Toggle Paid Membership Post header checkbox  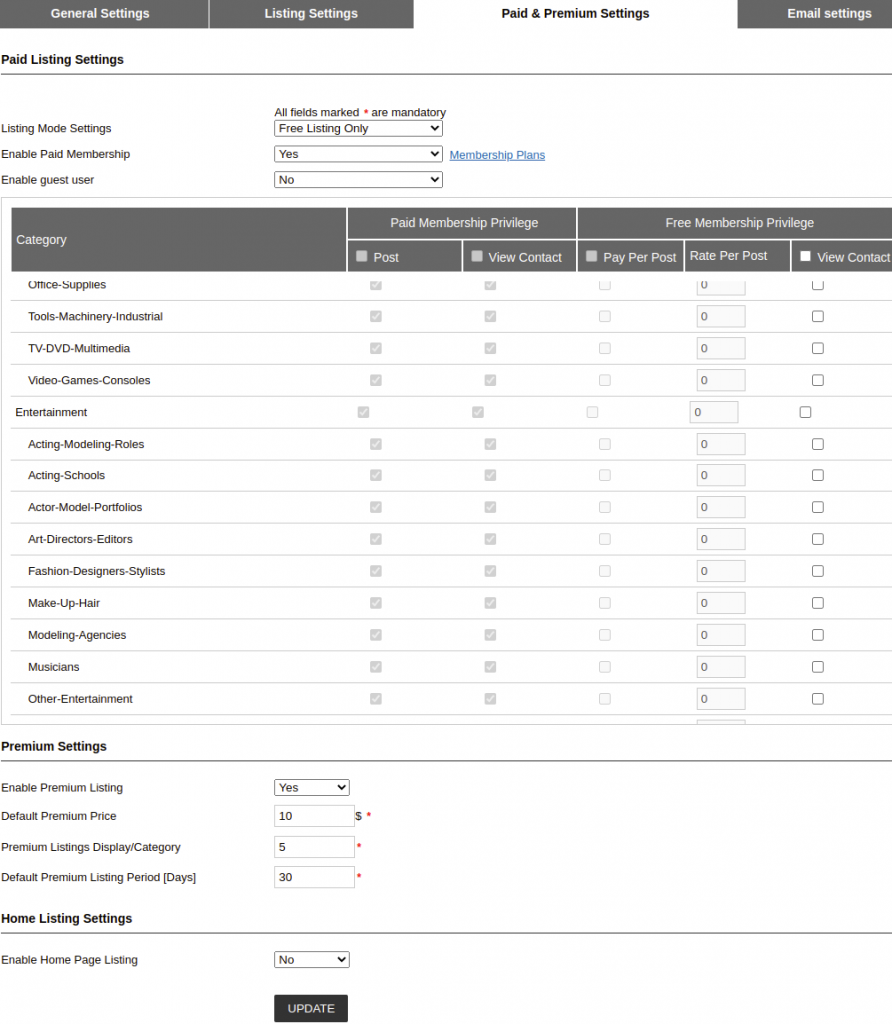[x=362, y=256]
